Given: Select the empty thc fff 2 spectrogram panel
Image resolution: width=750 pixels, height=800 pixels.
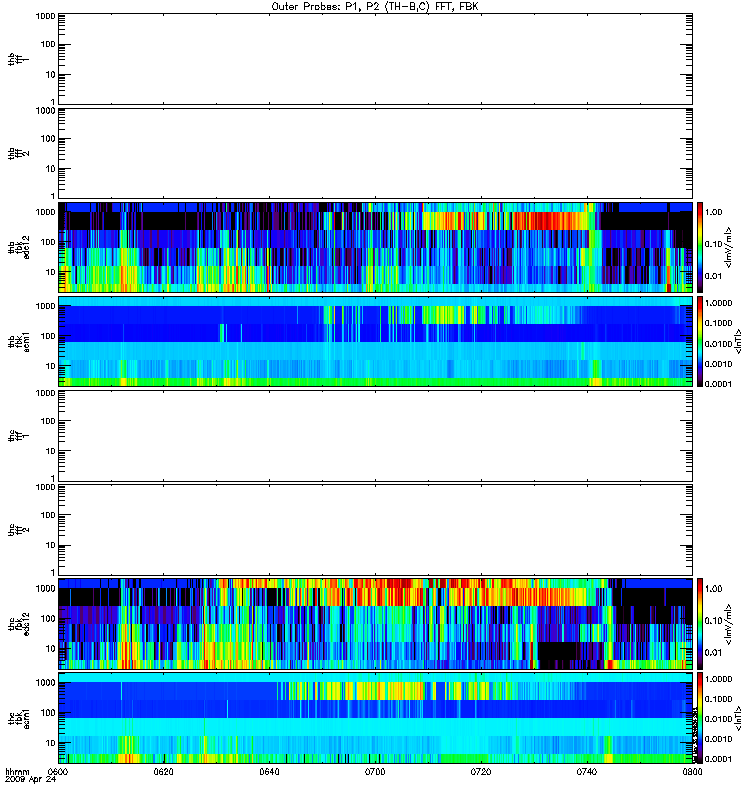Looking at the screenshot, I should (376, 530).
